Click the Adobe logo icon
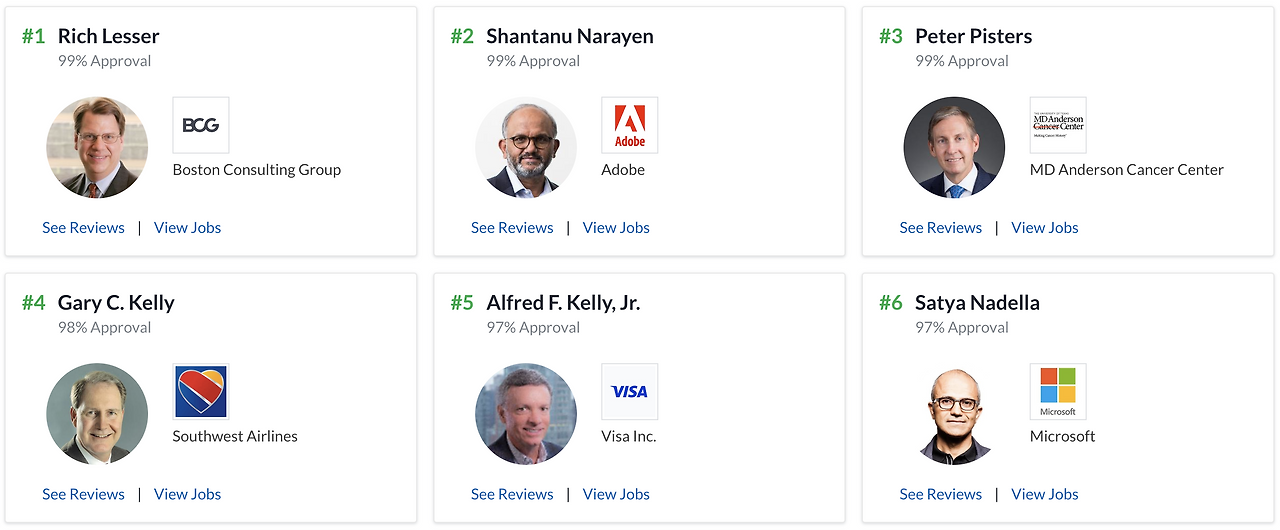1280x530 pixels. 629,125
